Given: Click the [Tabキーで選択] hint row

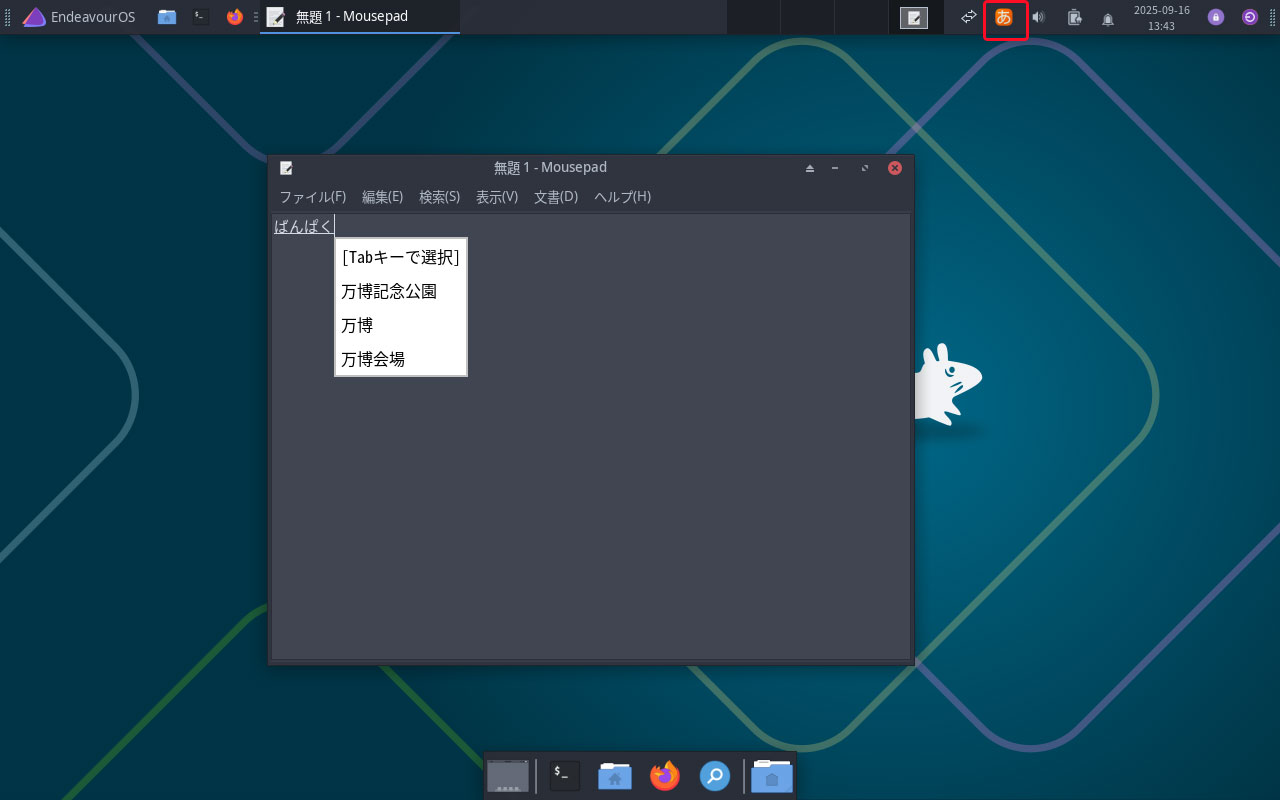Looking at the screenshot, I should (401, 257).
